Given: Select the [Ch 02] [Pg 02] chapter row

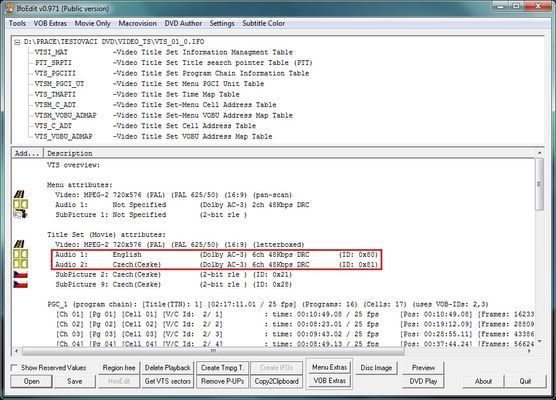Looking at the screenshot, I should coord(295,324).
